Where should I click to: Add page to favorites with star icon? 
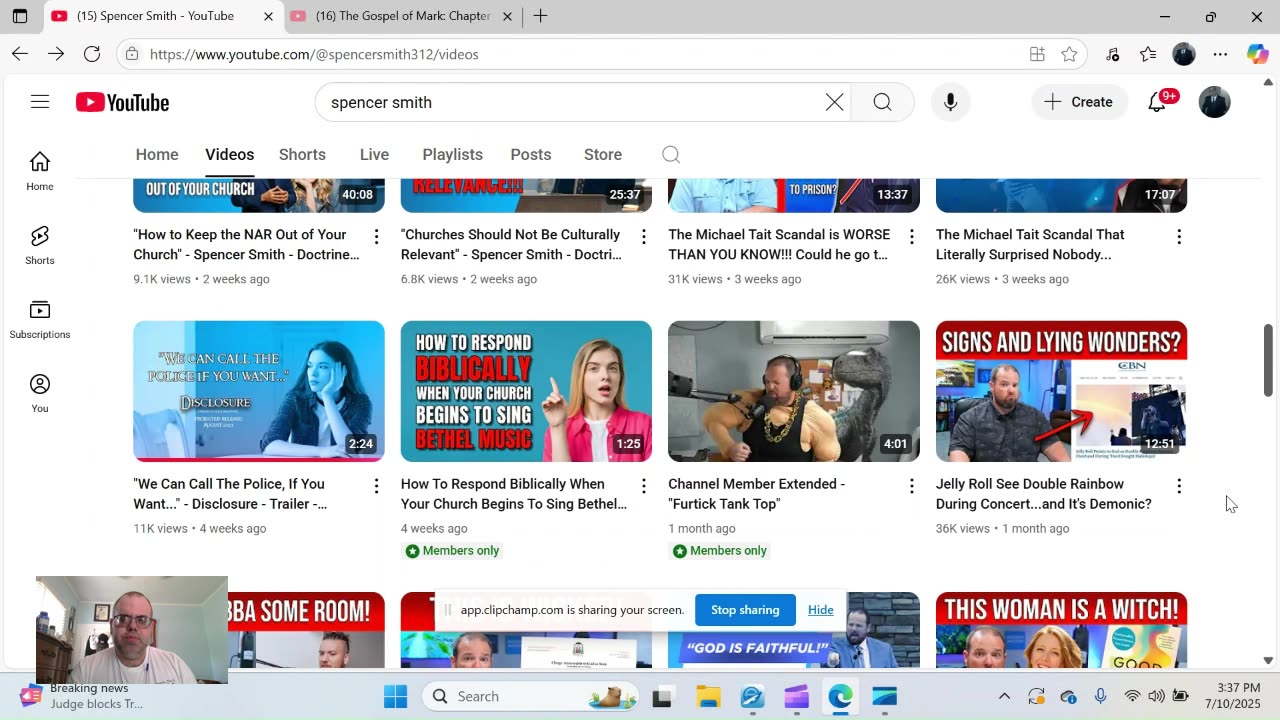point(1069,54)
